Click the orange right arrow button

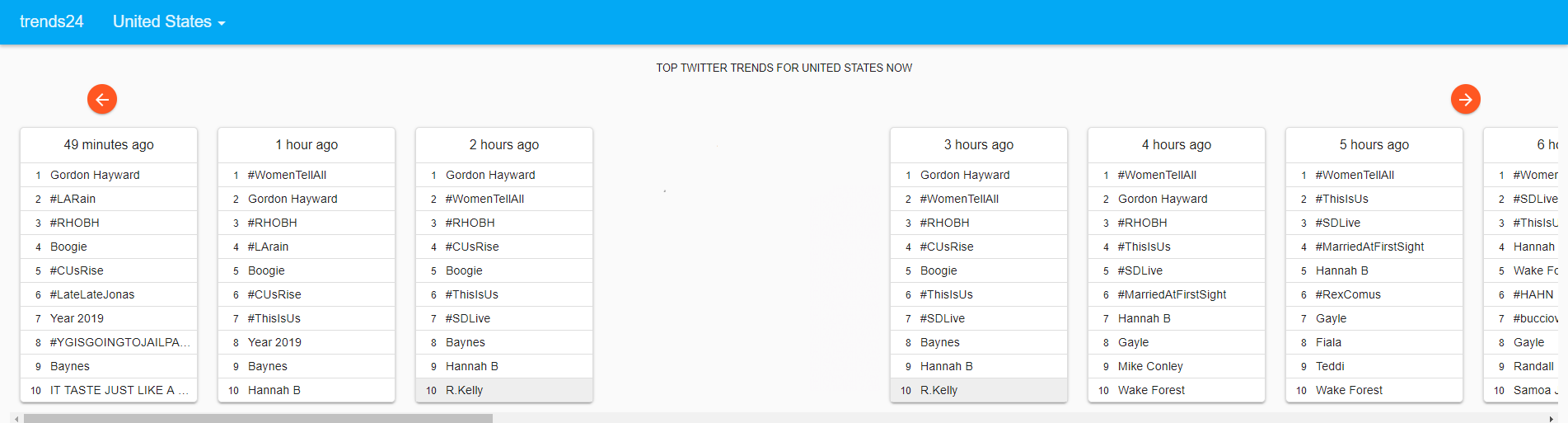[1465, 99]
